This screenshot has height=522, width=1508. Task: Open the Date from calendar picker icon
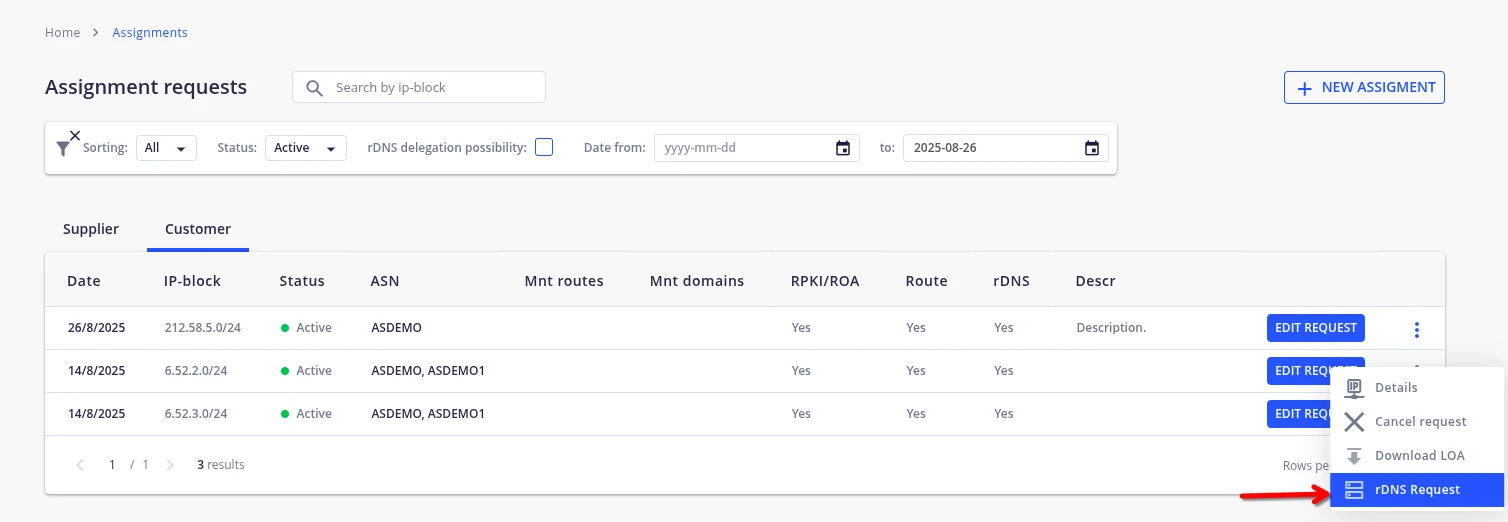pos(843,148)
